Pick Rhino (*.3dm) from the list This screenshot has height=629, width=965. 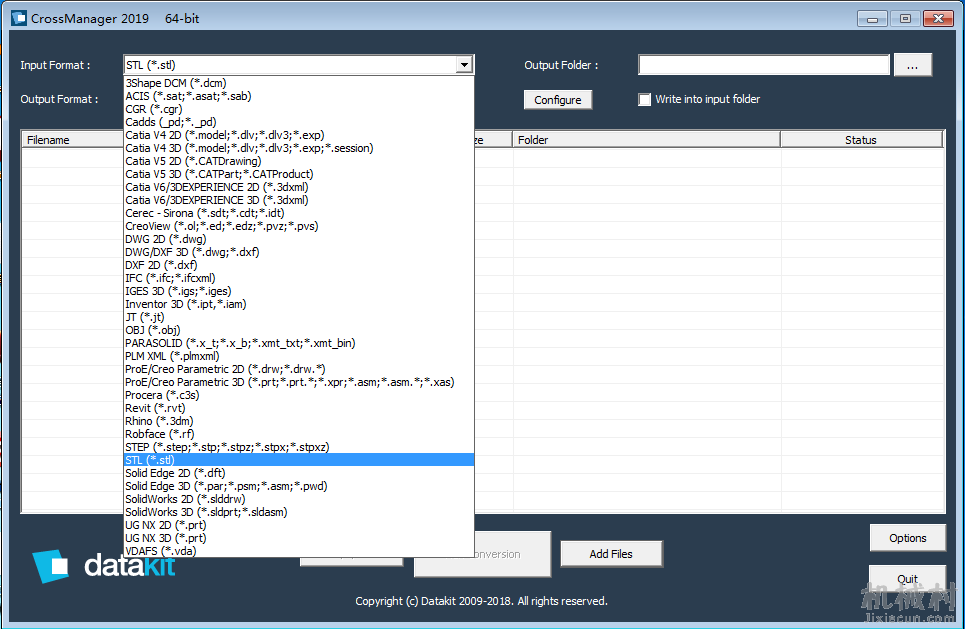tap(299, 421)
